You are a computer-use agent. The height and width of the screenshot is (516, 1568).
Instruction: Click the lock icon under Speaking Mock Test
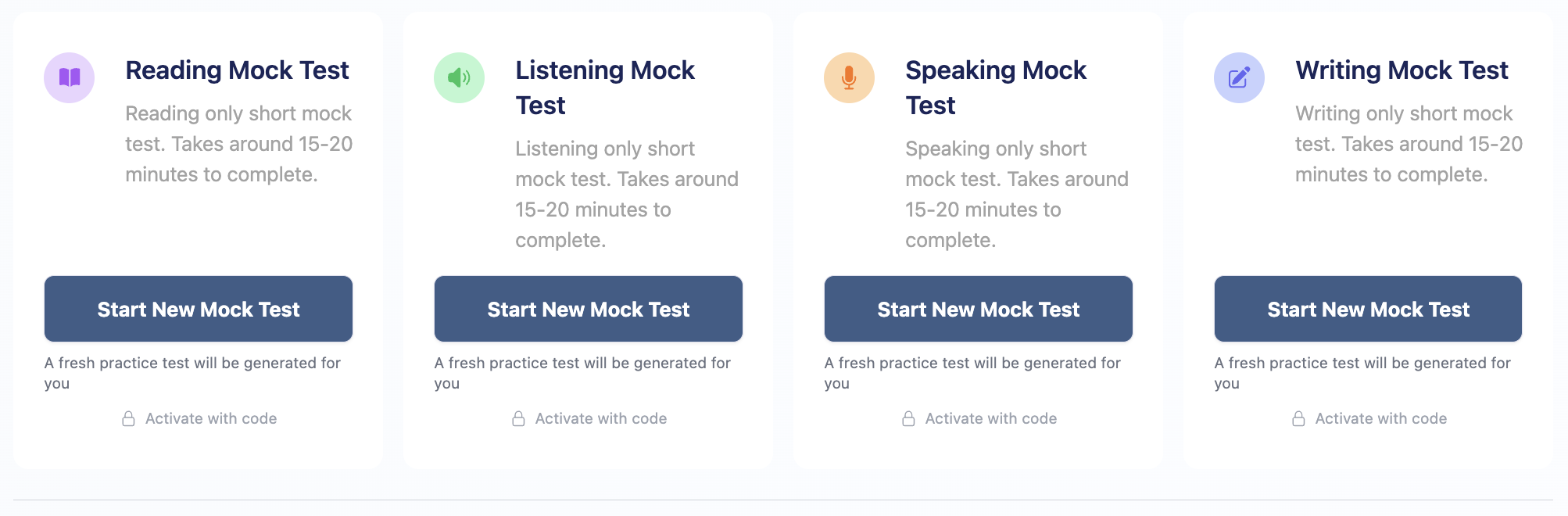(909, 418)
